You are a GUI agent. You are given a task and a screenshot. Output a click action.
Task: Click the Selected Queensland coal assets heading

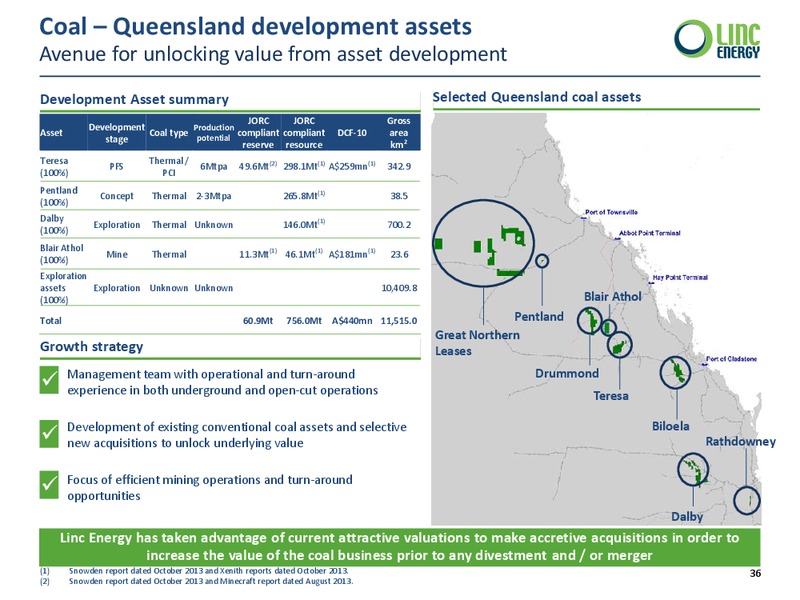[537, 97]
